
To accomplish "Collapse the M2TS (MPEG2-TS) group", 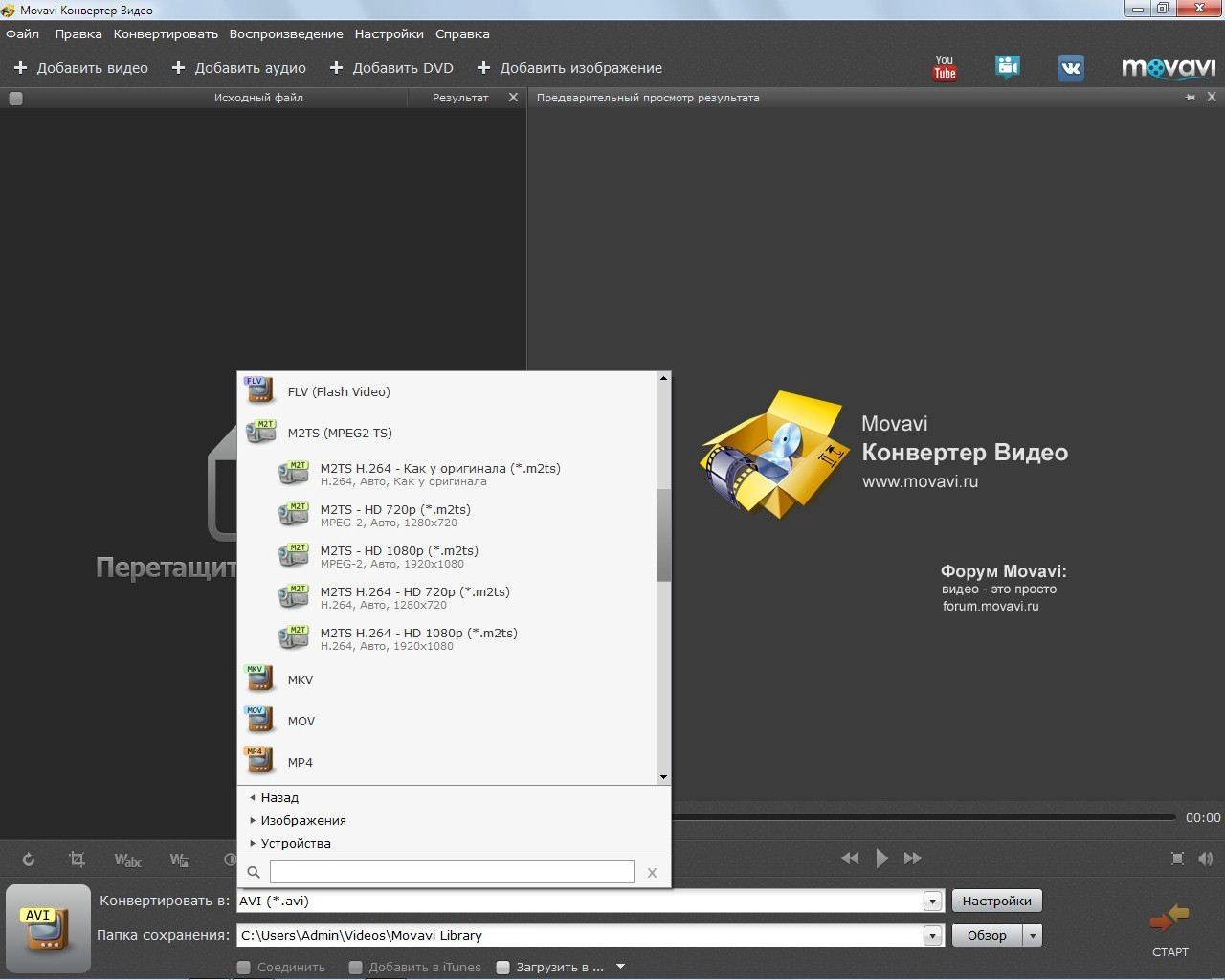I will pyautogui.click(x=448, y=433).
